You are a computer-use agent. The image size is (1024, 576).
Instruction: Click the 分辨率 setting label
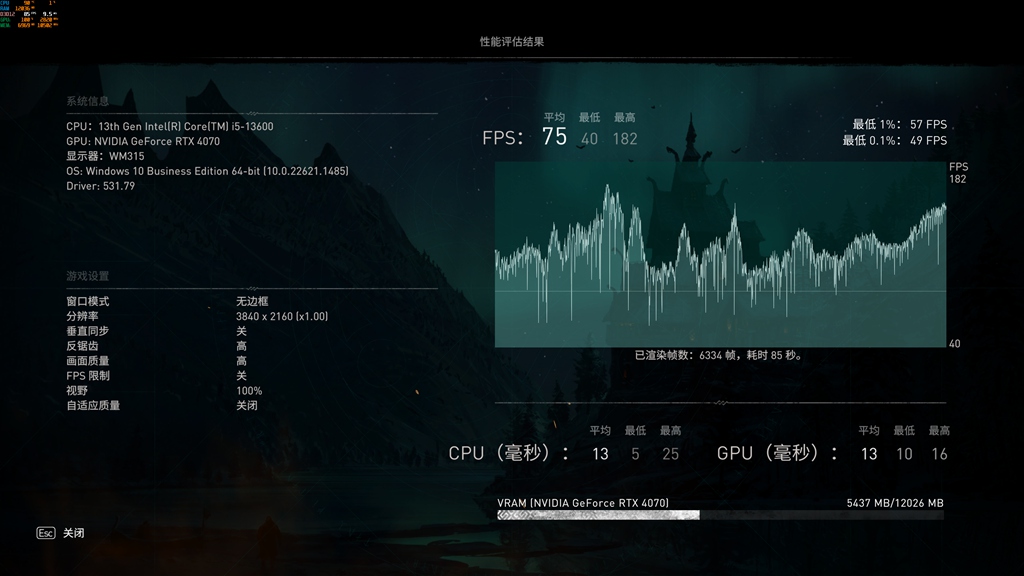coord(82,316)
